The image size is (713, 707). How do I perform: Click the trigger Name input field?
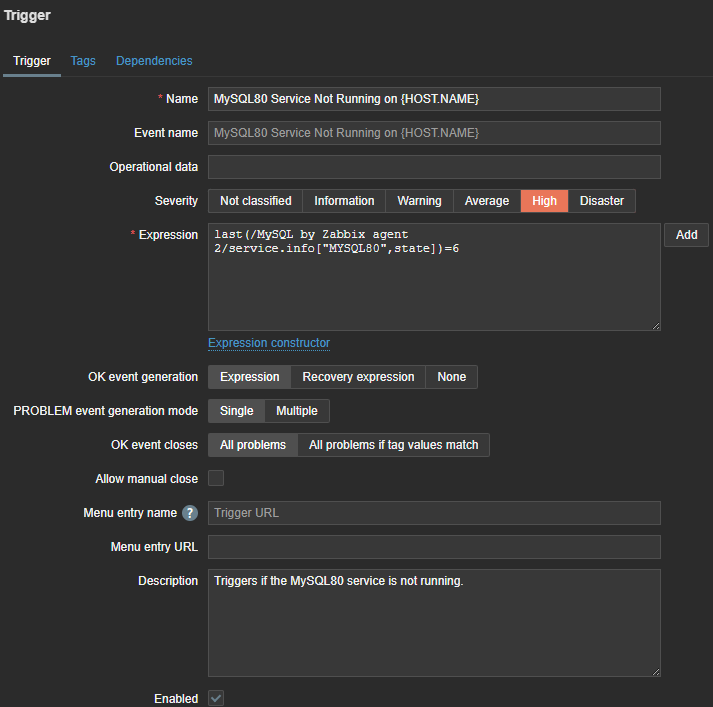click(x=434, y=99)
